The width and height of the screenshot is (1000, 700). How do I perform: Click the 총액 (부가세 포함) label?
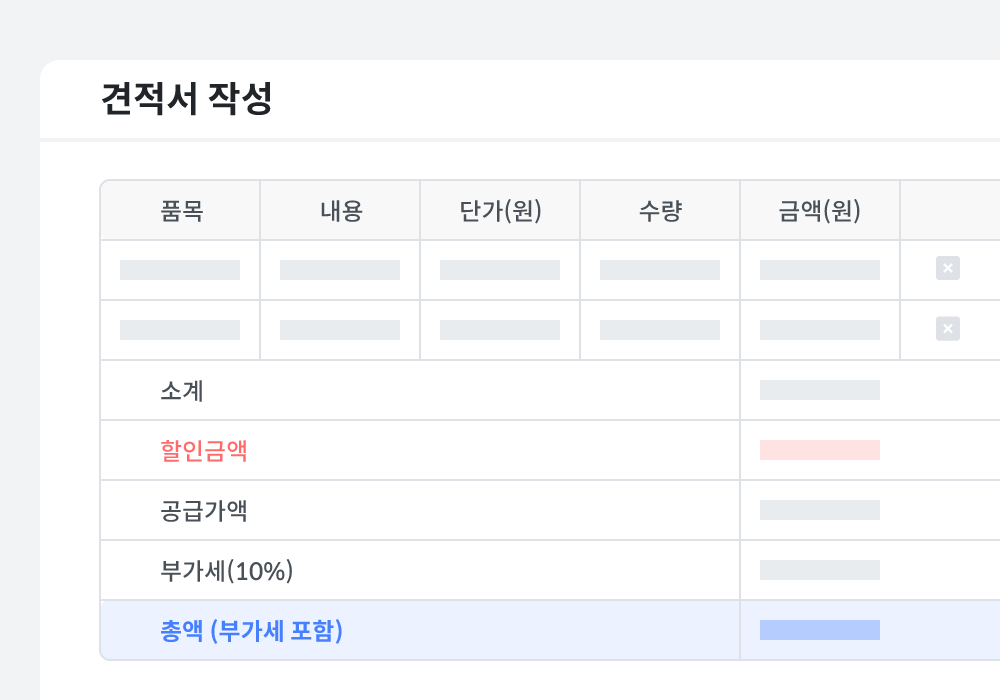point(251,631)
